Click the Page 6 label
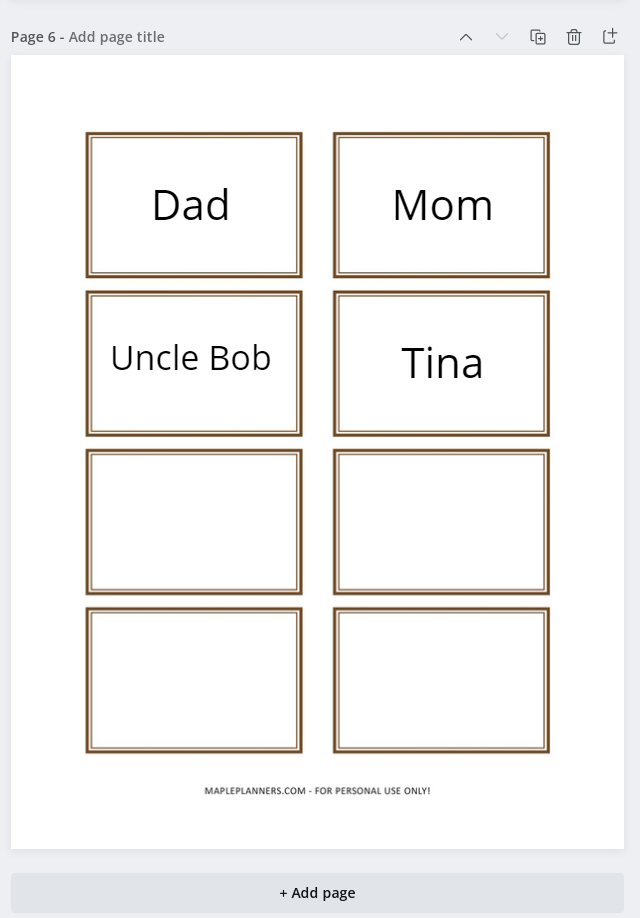The image size is (640, 918). [33, 37]
